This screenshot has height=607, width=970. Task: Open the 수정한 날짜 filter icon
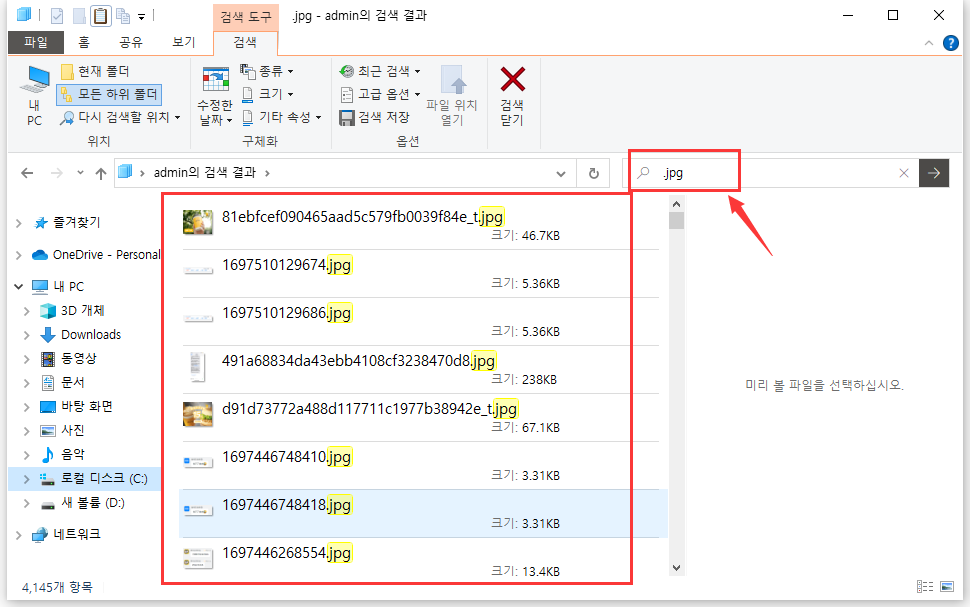215,95
